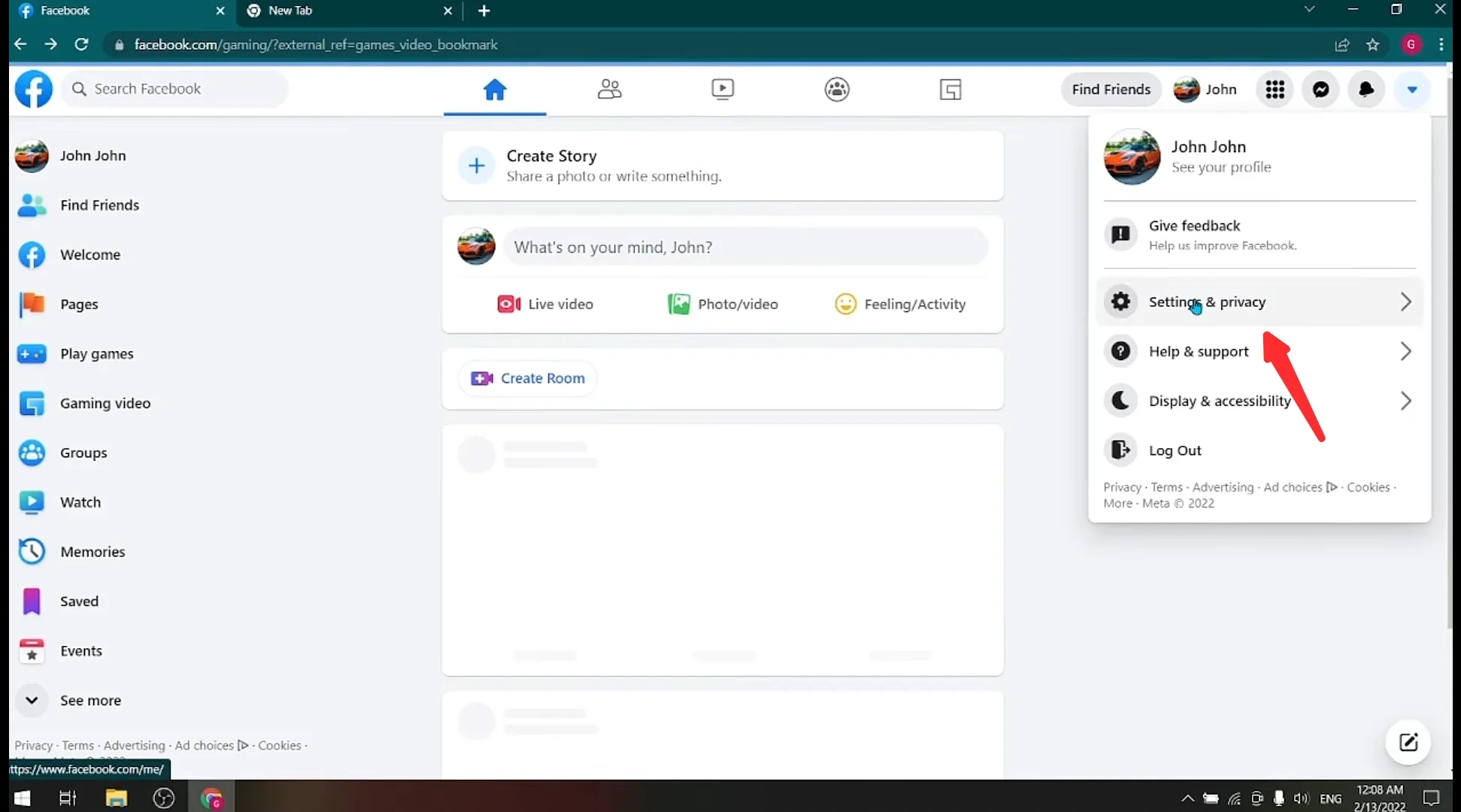1461x812 pixels.
Task: Click Log Out in account menu
Action: pyautogui.click(x=1259, y=450)
